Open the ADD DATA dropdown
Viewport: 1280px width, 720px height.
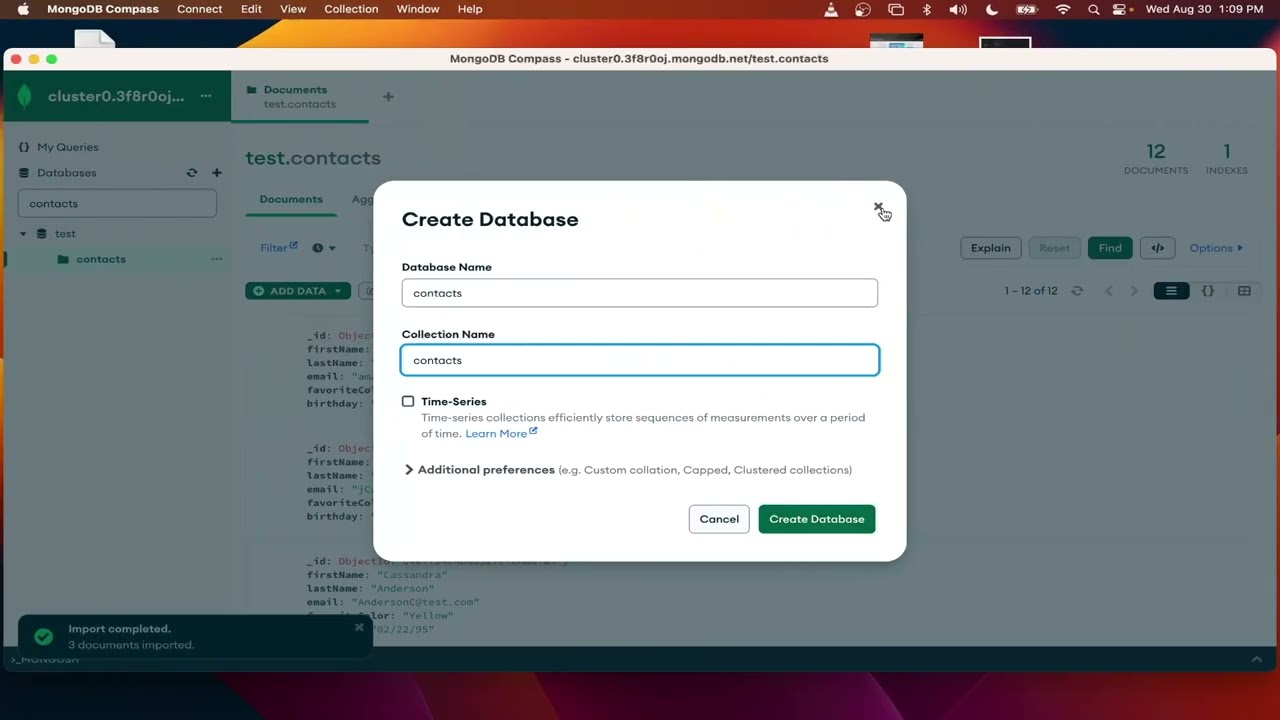click(x=298, y=291)
